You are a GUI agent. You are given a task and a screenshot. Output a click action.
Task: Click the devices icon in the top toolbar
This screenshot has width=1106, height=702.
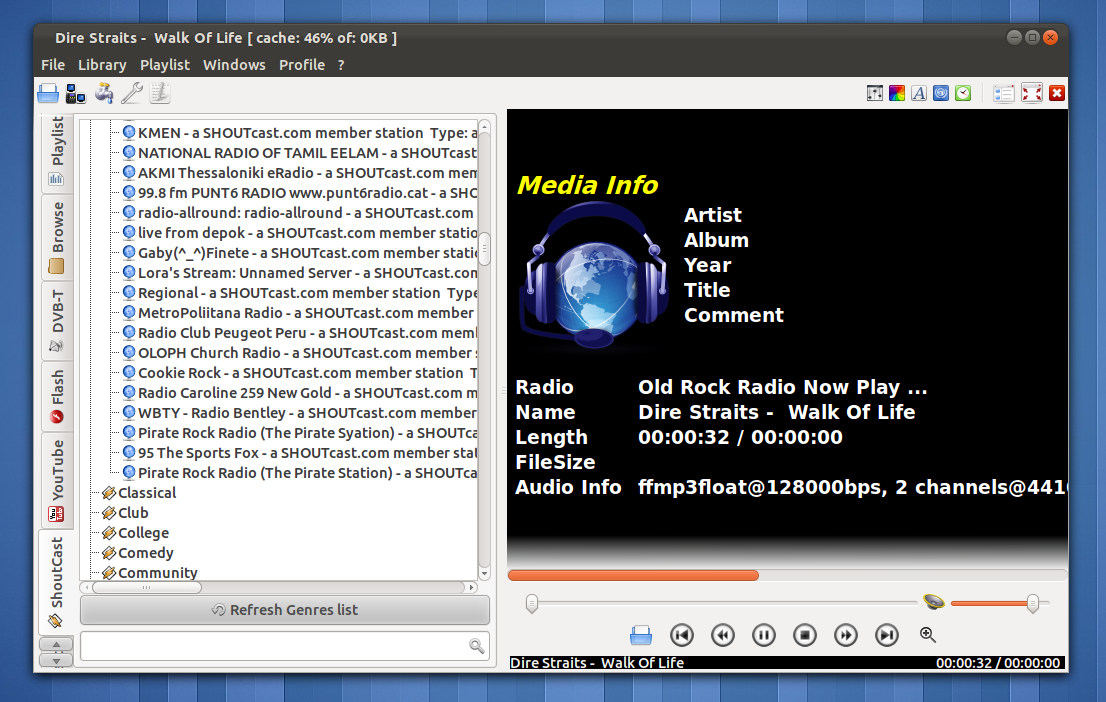75,93
